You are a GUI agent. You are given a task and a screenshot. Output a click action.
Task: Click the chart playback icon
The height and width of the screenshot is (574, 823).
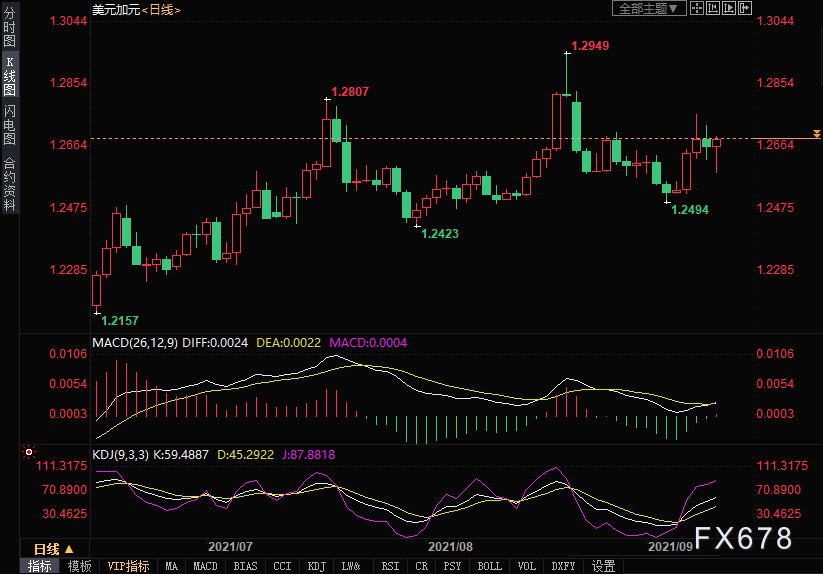point(728,9)
